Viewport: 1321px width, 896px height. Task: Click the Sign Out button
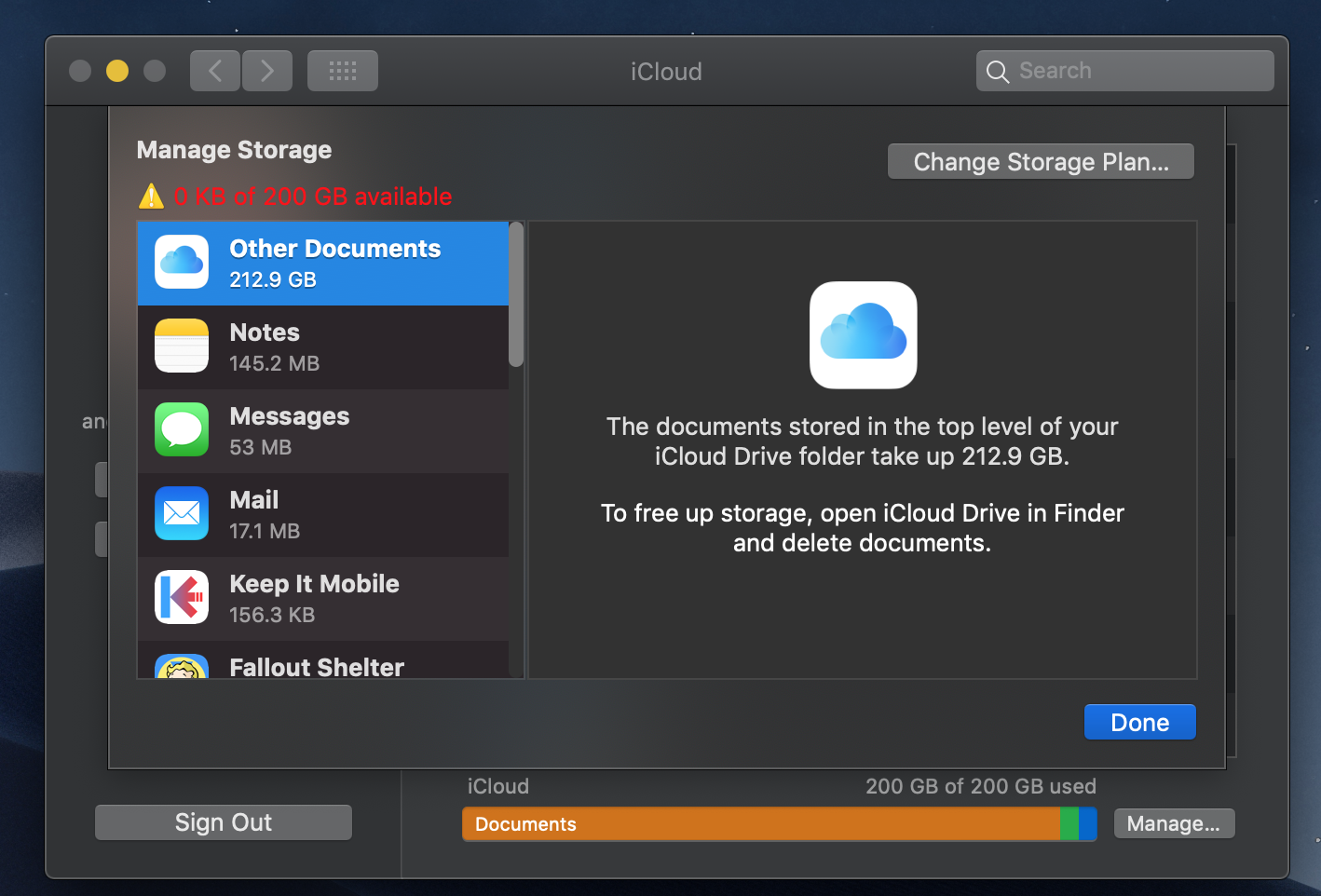click(x=224, y=822)
